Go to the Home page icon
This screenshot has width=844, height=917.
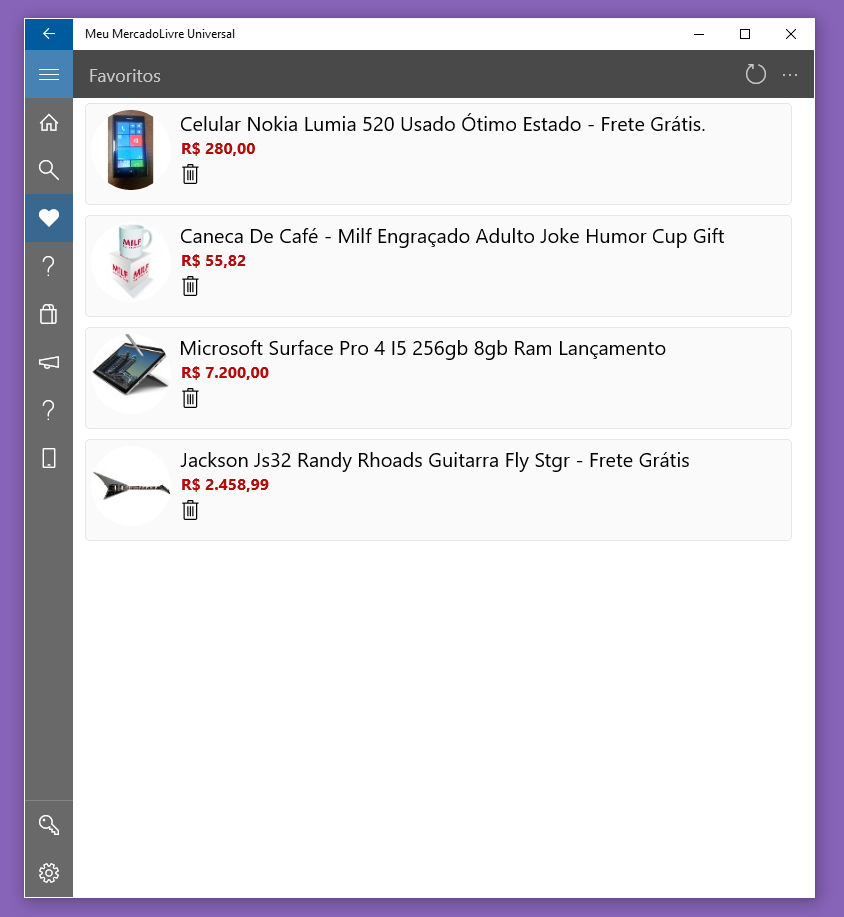(48, 123)
